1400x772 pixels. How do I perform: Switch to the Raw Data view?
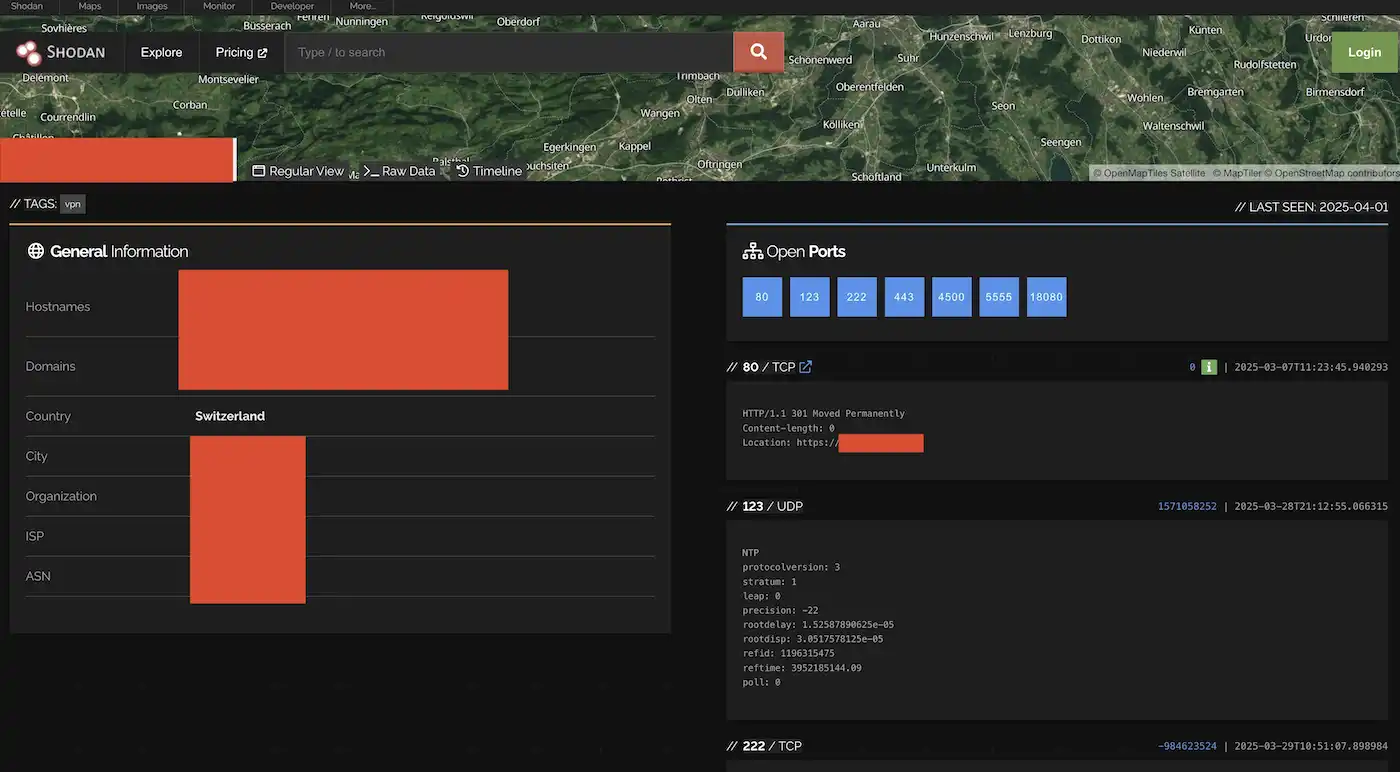click(407, 170)
